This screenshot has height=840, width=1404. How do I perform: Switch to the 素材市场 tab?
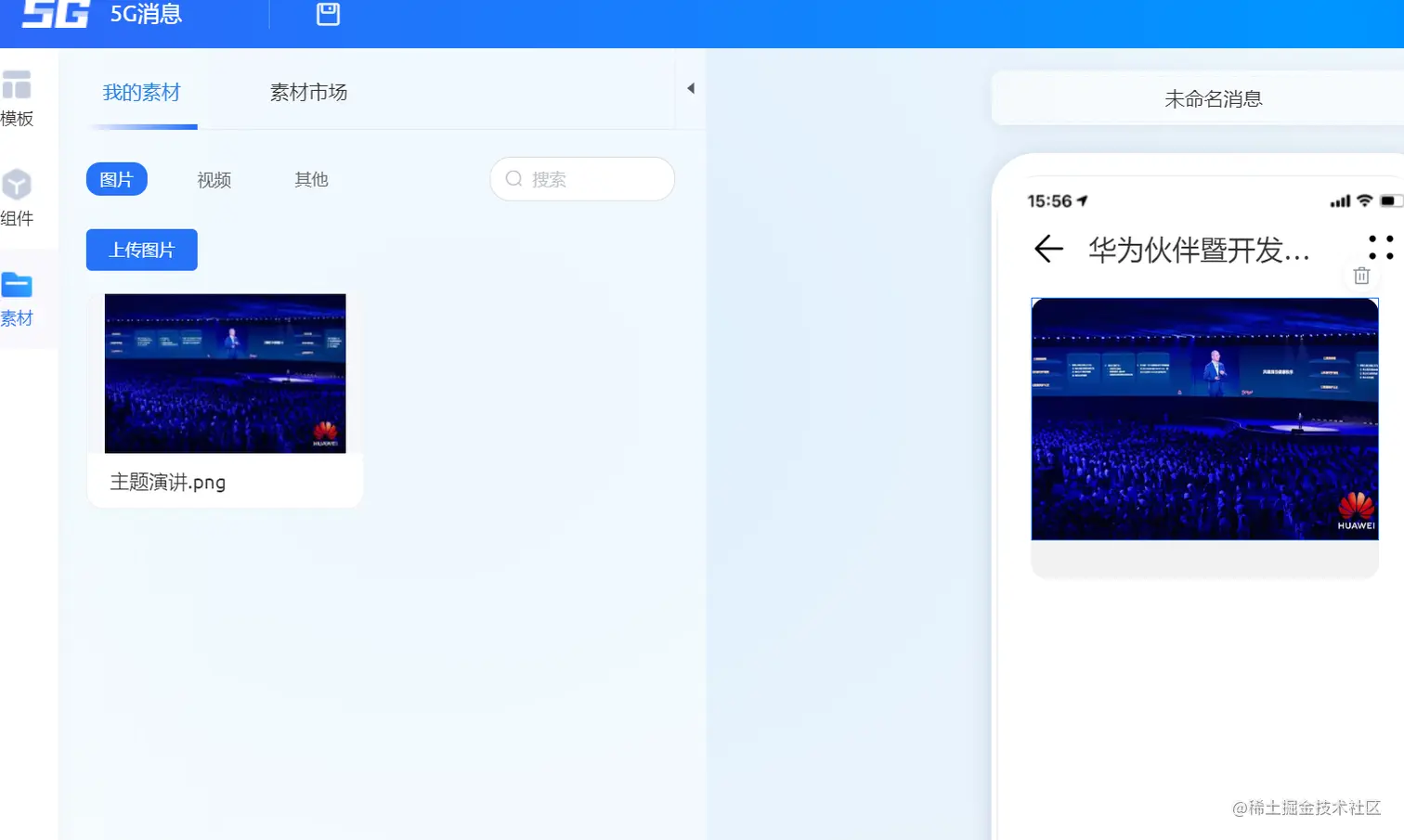[308, 93]
